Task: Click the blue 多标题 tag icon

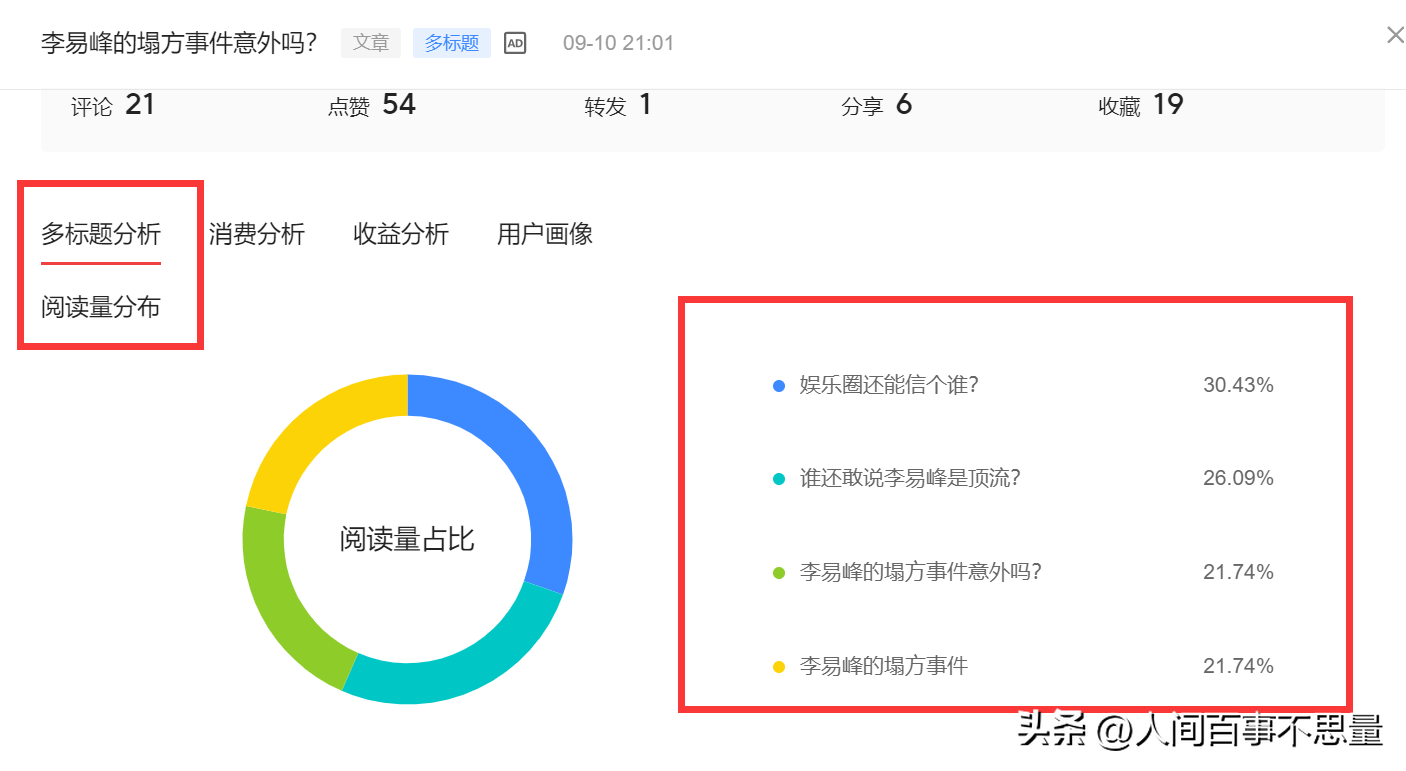Action: 451,43
